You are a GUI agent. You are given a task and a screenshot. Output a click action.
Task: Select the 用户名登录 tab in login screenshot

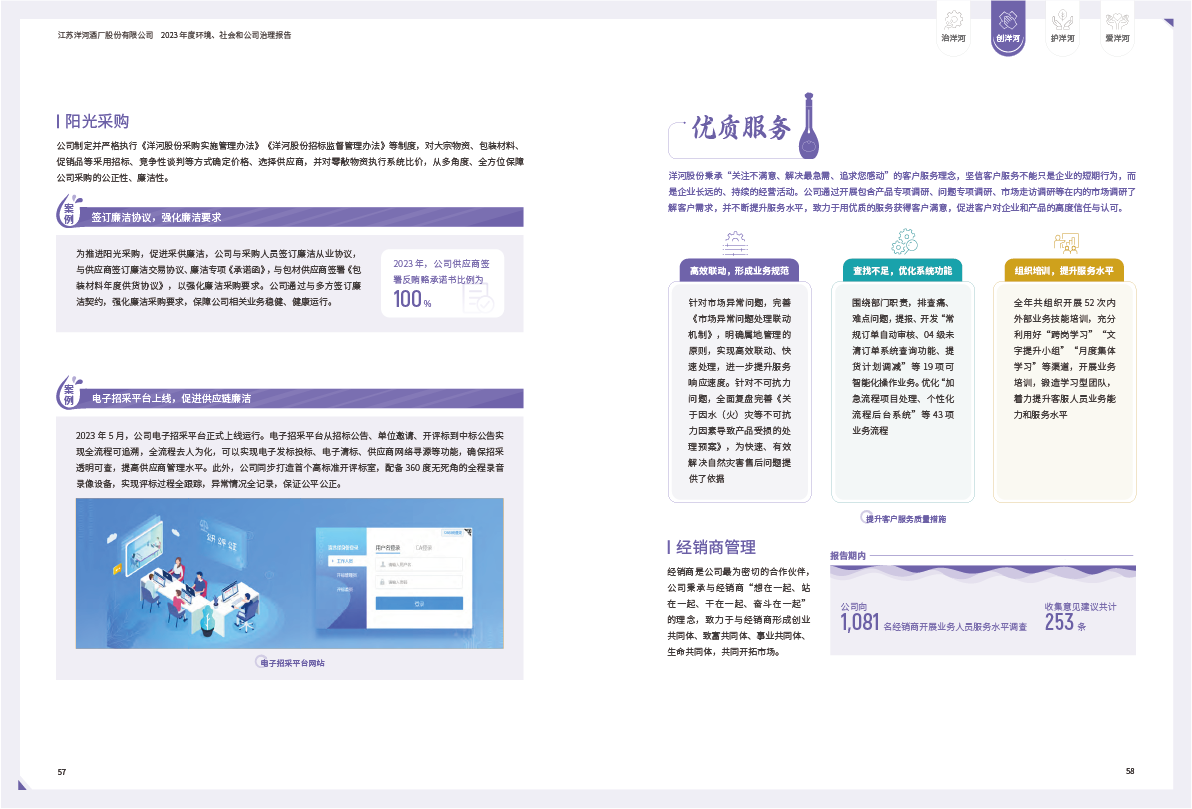388,548
